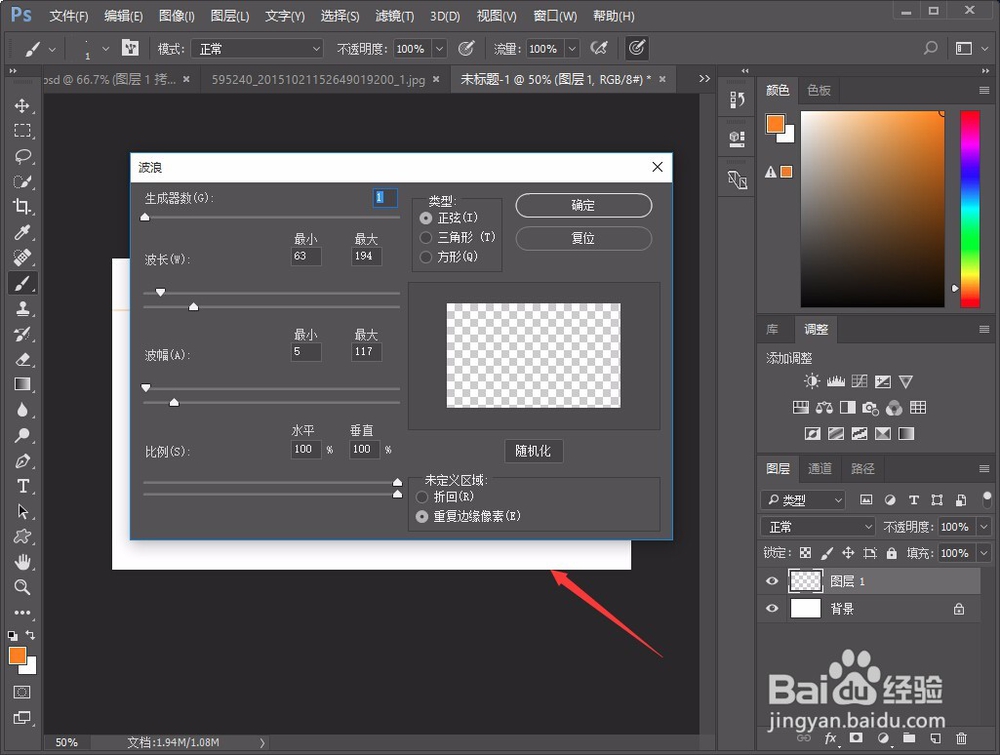This screenshot has width=1000, height=755.
Task: Select the Pen tool
Action: click(22, 461)
